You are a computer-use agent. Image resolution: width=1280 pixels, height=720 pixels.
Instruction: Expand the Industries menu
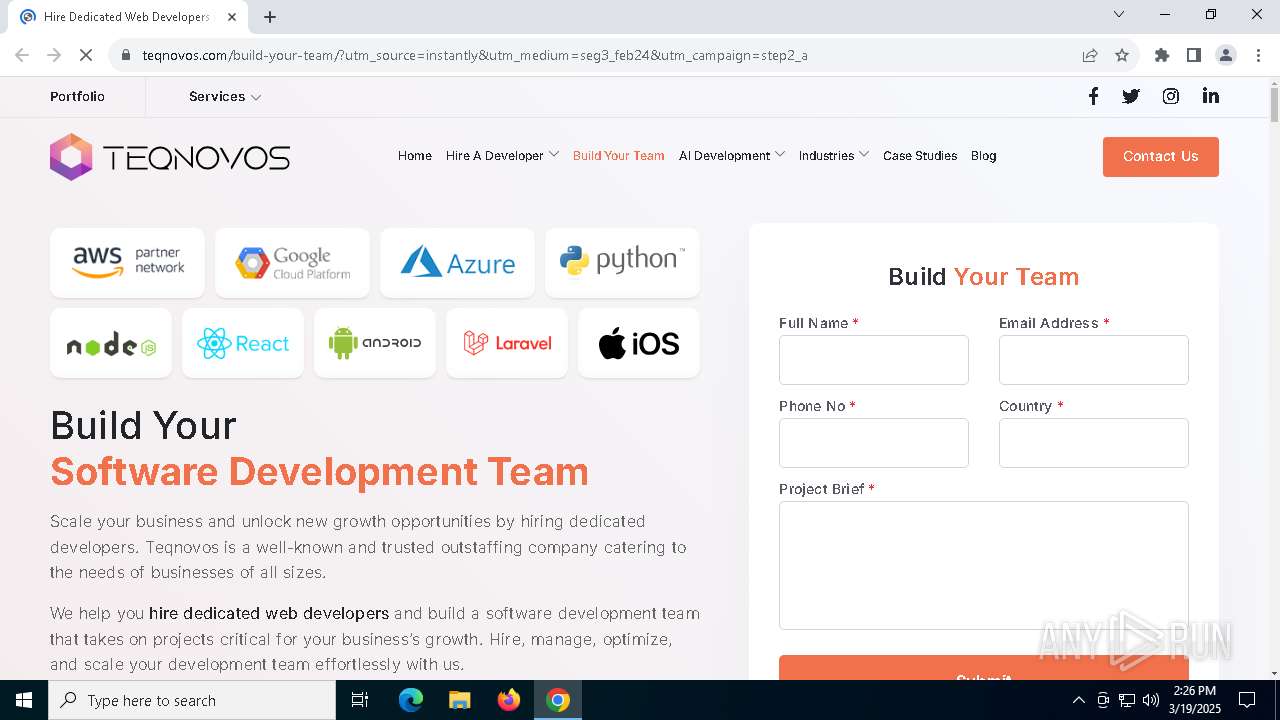pyautogui.click(x=834, y=156)
